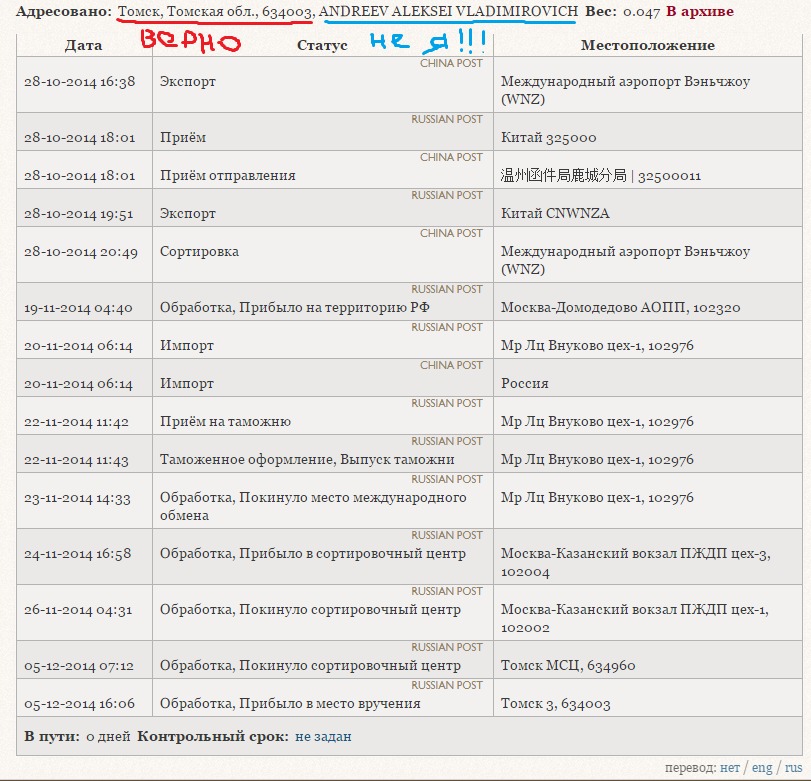Viewport: 811px width, 781px height.
Task: Click the date '19-11-2014 04:40'
Action: [79, 308]
